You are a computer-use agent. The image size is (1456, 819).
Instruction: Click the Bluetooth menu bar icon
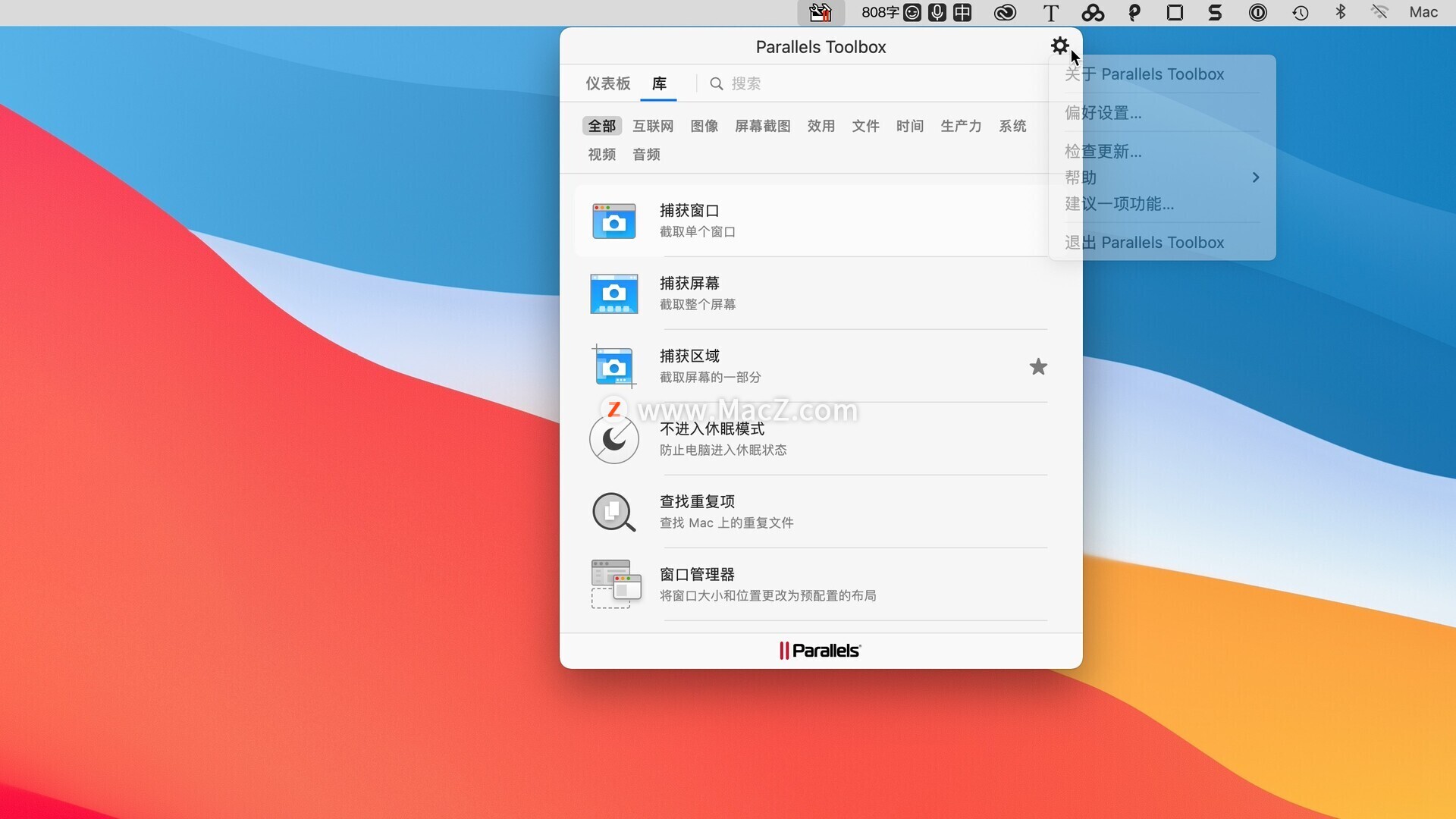[1341, 12]
